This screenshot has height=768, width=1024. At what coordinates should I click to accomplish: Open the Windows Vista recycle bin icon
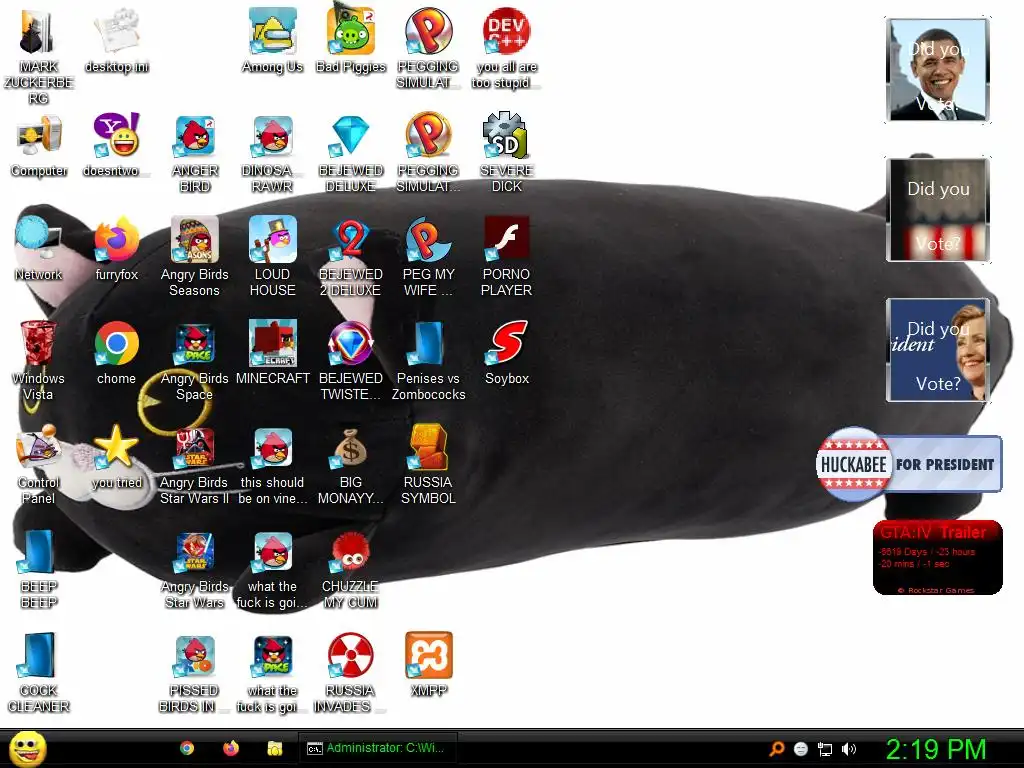coord(39,343)
